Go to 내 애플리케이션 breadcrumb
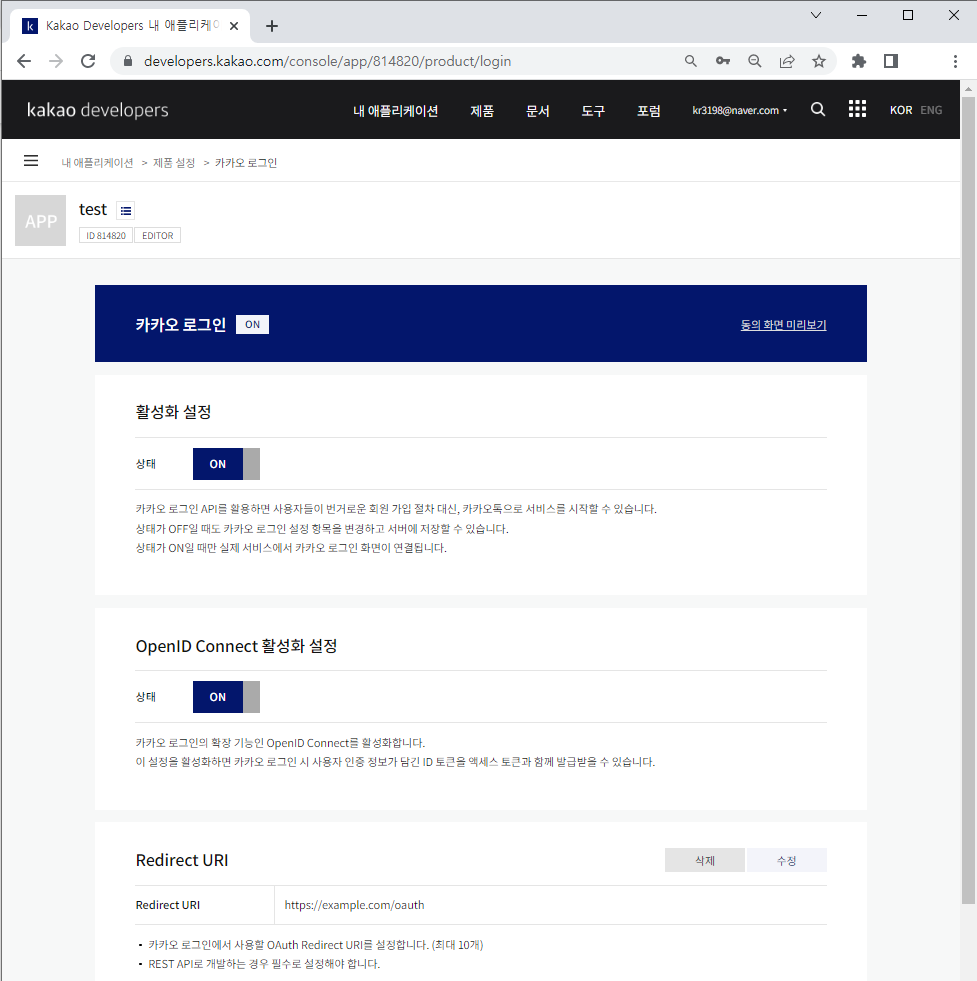The height and width of the screenshot is (981, 977). click(x=97, y=163)
